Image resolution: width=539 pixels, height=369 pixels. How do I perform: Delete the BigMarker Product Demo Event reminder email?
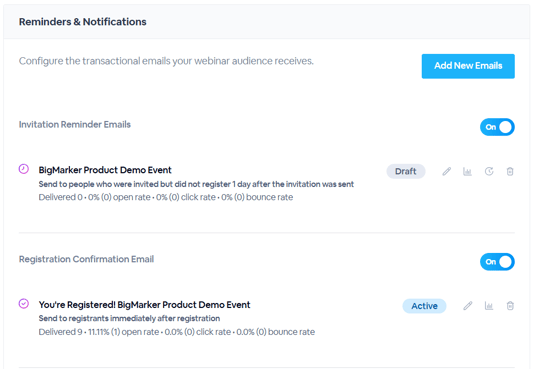click(x=510, y=171)
